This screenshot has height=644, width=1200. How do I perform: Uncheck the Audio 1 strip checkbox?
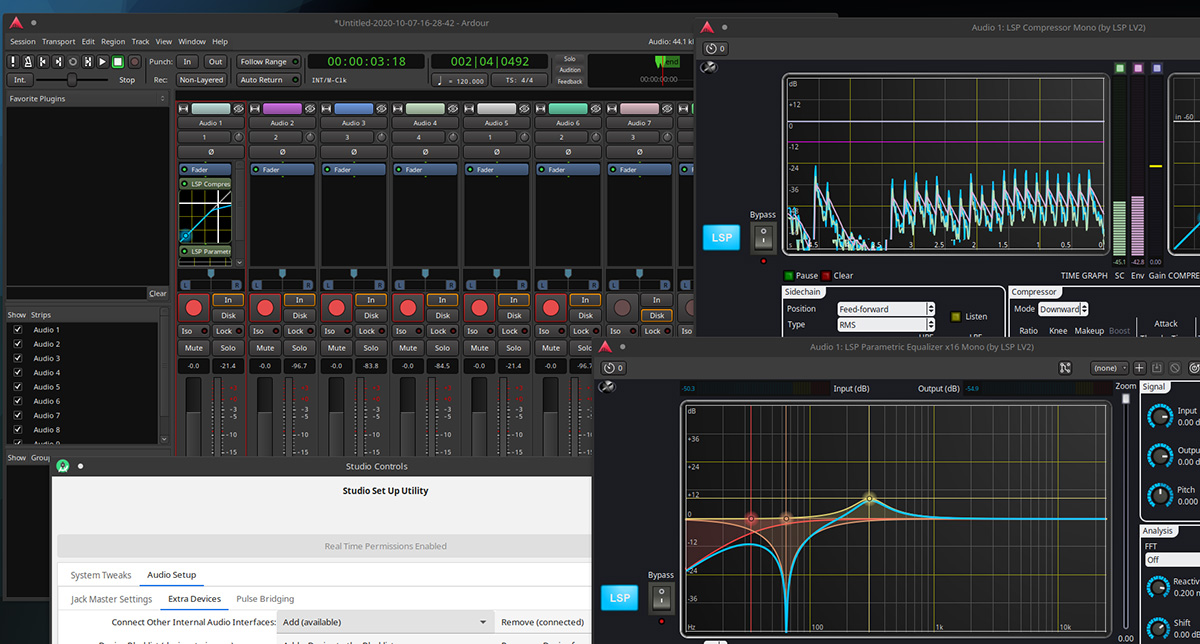(17, 329)
